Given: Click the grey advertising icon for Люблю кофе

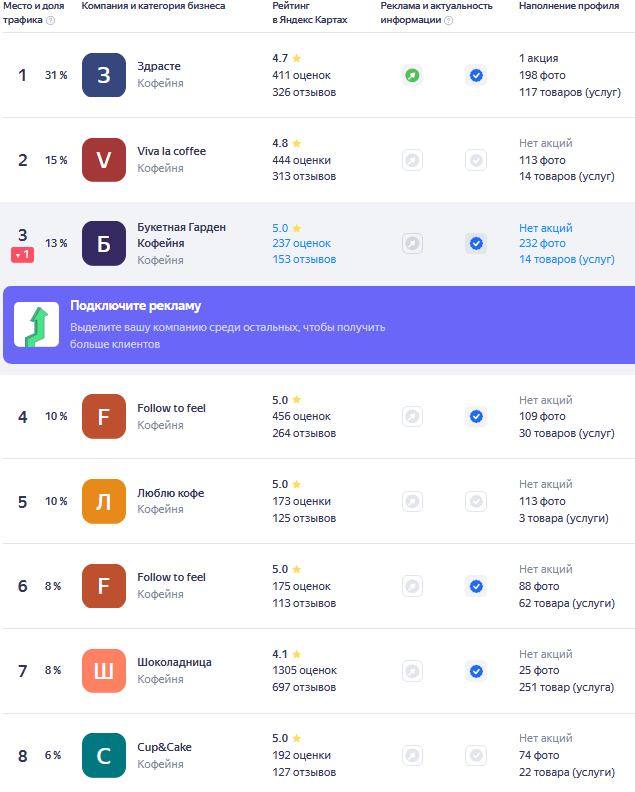Looking at the screenshot, I should pyautogui.click(x=412, y=502).
